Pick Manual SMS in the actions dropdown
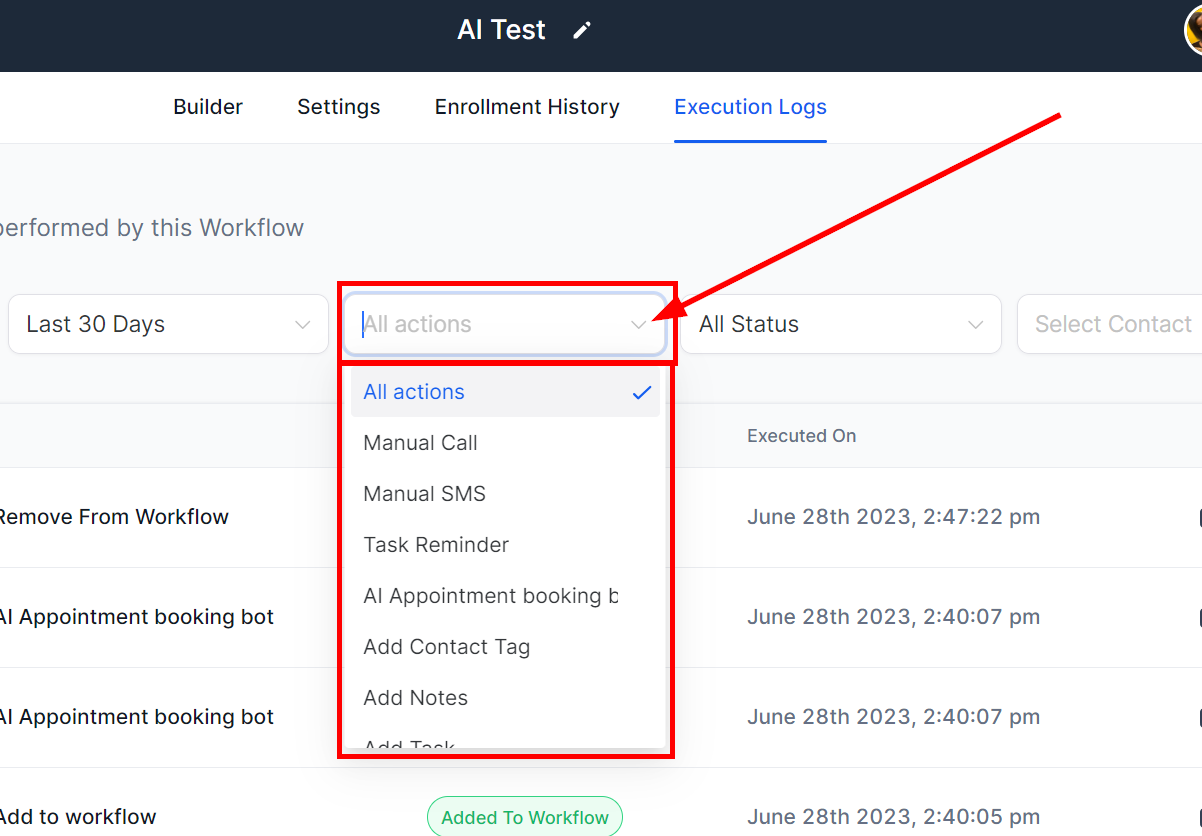Viewport: 1202px width, 836px height. [x=424, y=494]
